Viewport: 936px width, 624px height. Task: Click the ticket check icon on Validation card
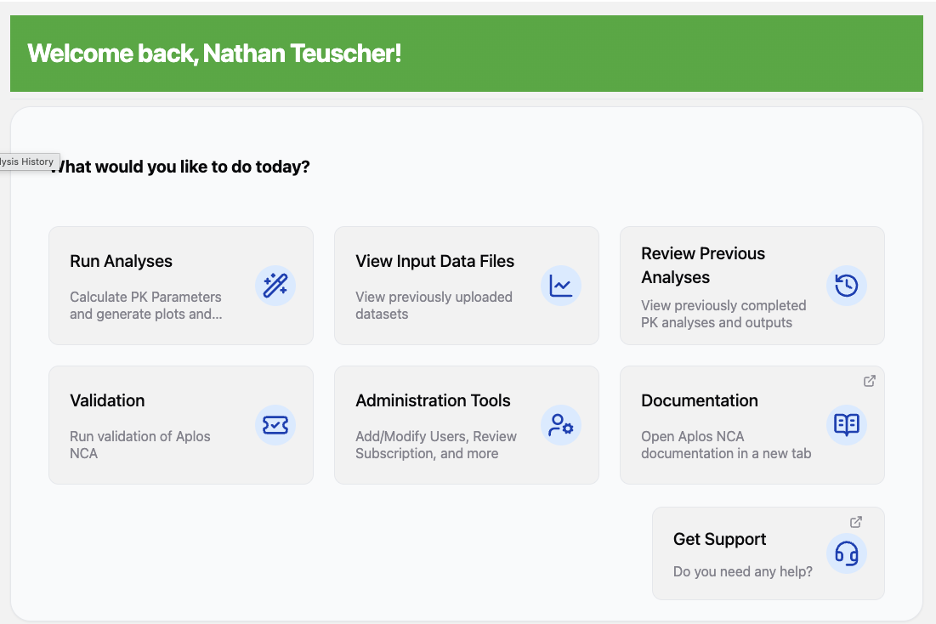click(x=275, y=425)
